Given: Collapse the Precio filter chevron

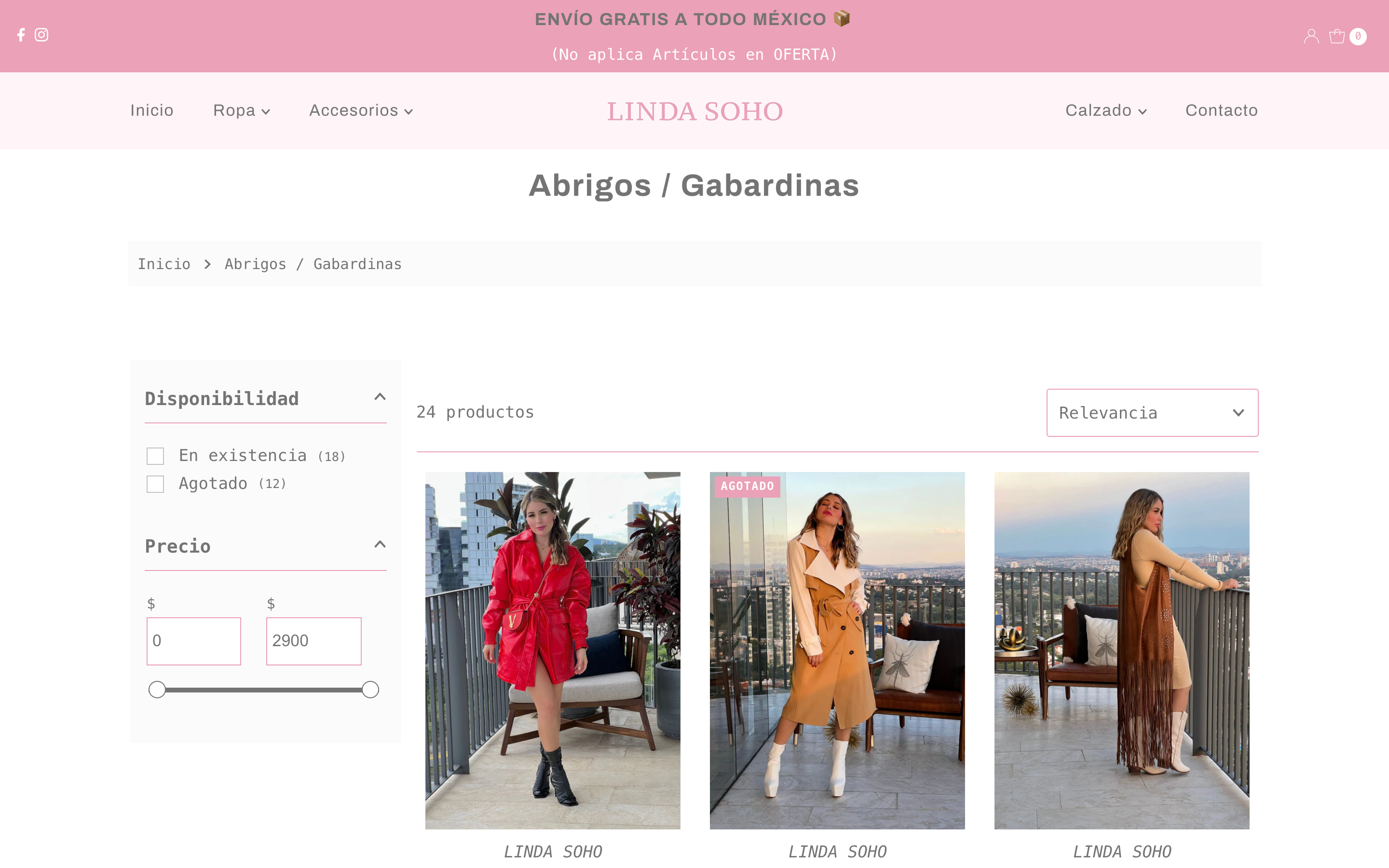Looking at the screenshot, I should tap(380, 545).
